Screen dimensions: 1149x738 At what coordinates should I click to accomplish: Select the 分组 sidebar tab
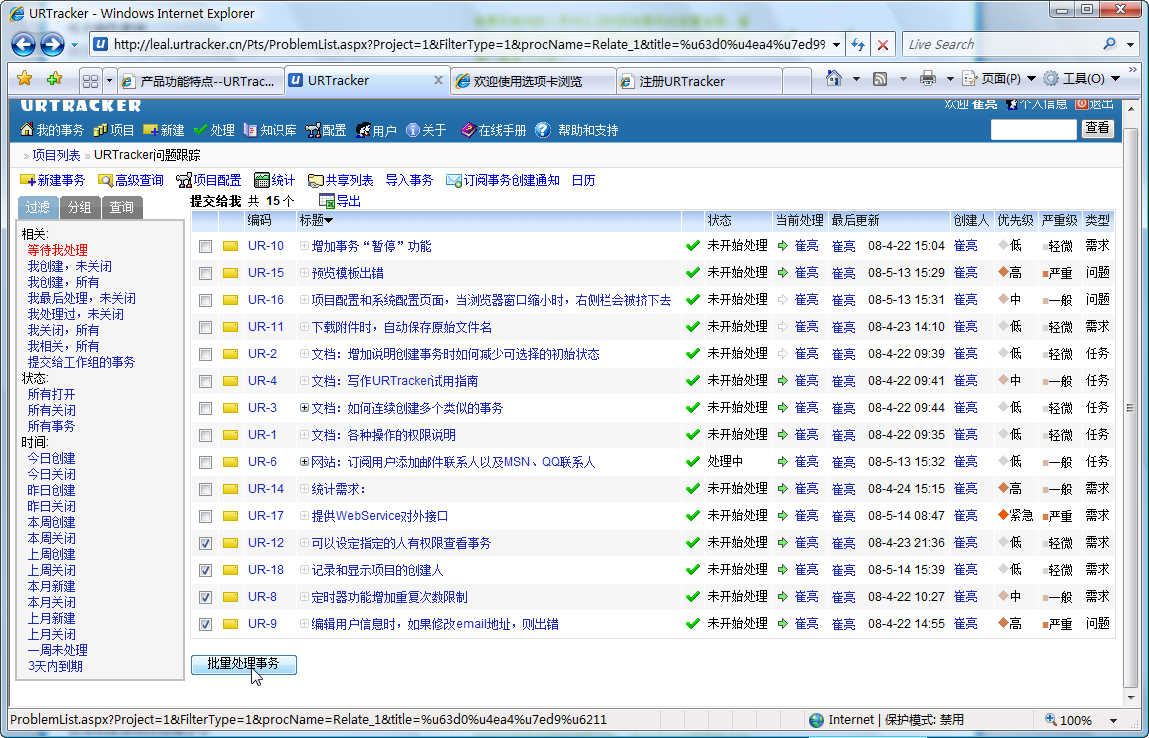tap(79, 207)
